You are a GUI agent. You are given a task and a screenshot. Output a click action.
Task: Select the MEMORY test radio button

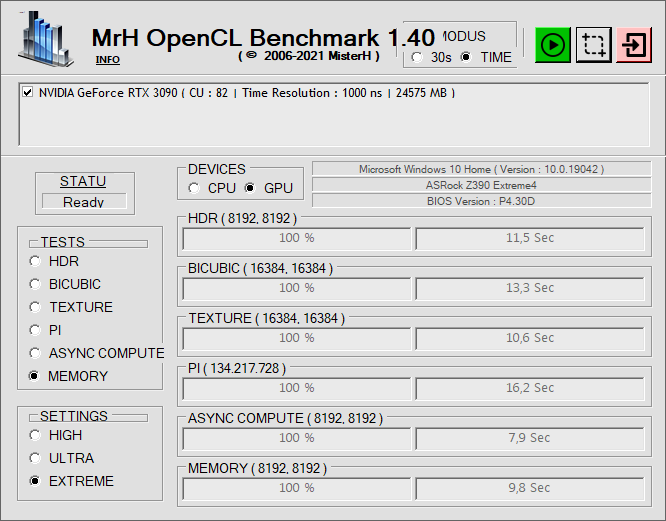pos(34,376)
